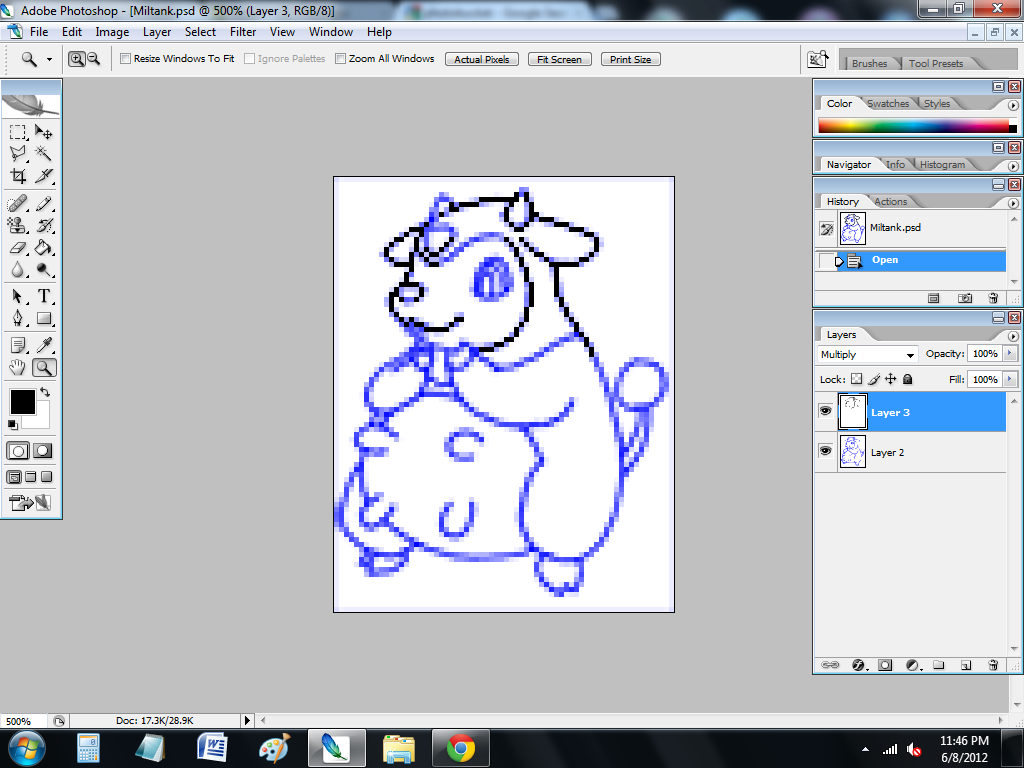Image resolution: width=1024 pixels, height=768 pixels.
Task: Reset default foreground and background colors
Action: 12,425
